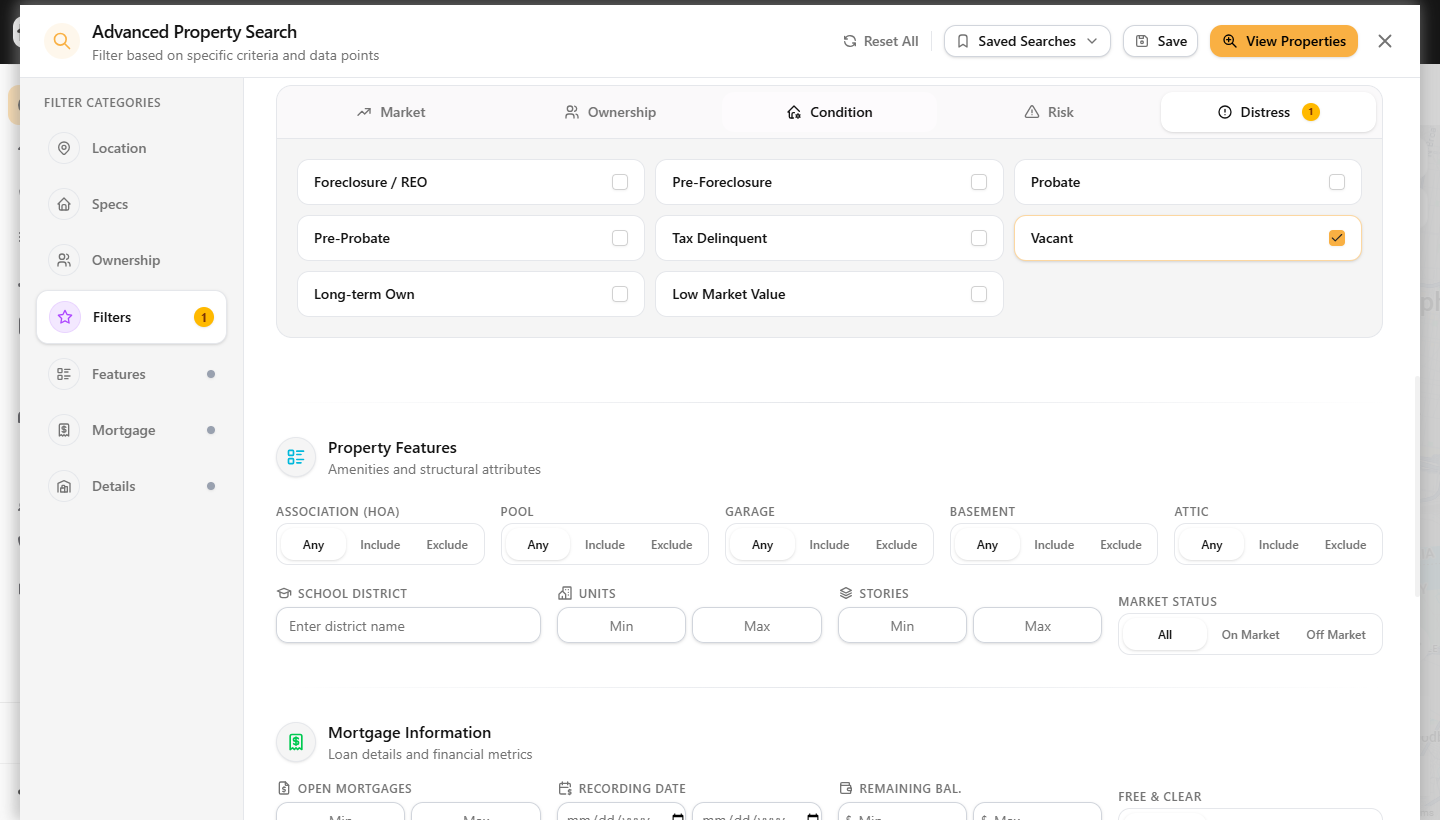This screenshot has width=1440, height=820.
Task: Set Attic to Include
Action: click(x=1278, y=545)
